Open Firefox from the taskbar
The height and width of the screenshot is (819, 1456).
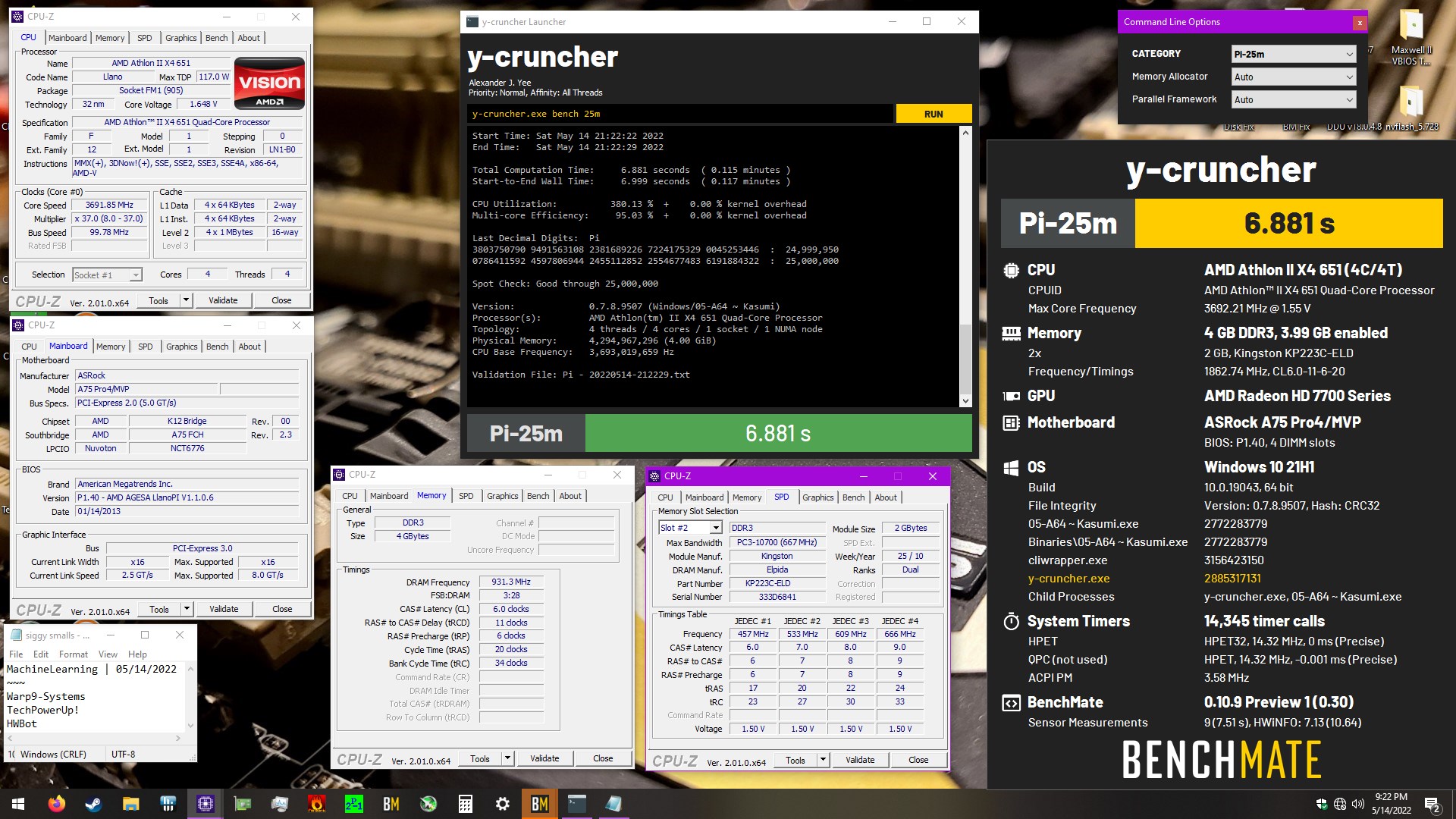click(57, 804)
